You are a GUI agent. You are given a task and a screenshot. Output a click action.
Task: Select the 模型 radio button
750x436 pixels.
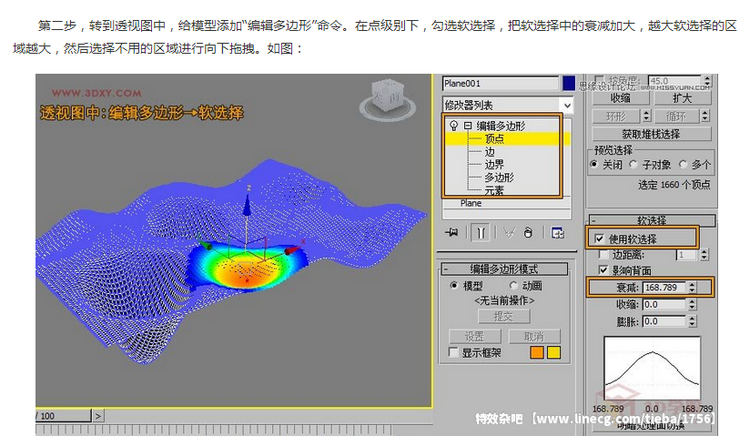tap(453, 285)
